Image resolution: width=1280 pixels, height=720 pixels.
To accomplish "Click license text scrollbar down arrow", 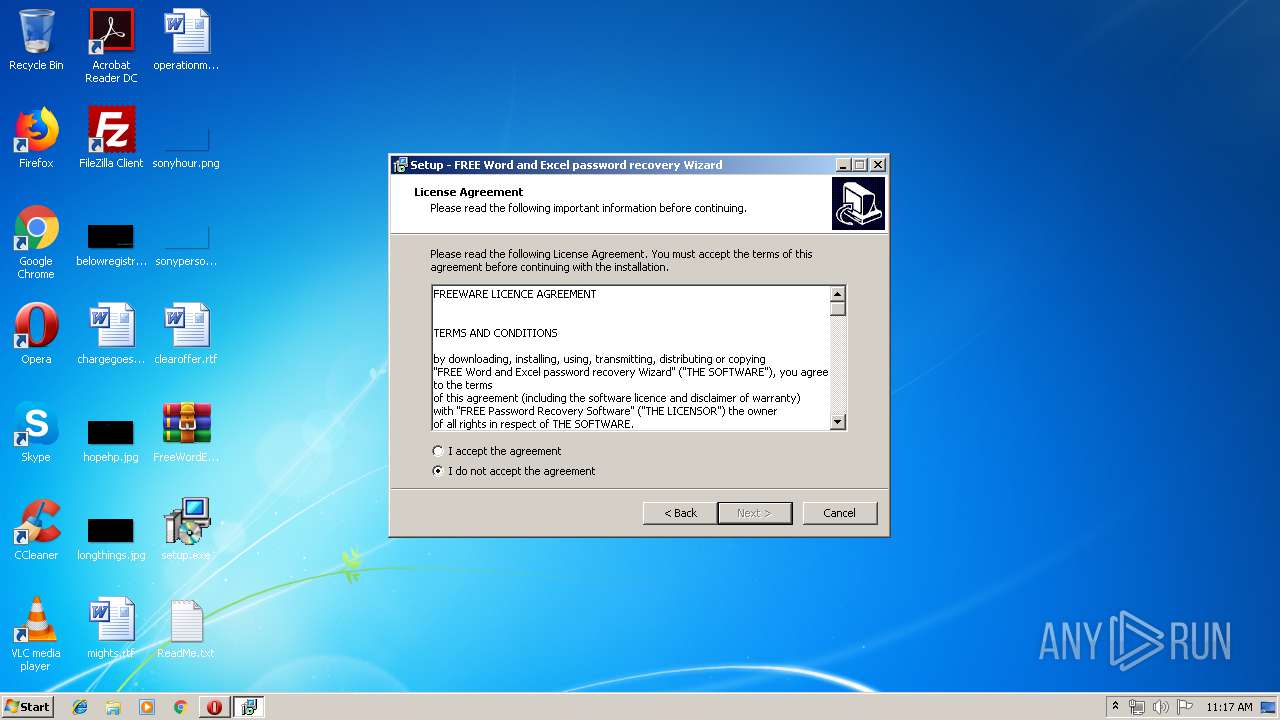I will tap(838, 423).
